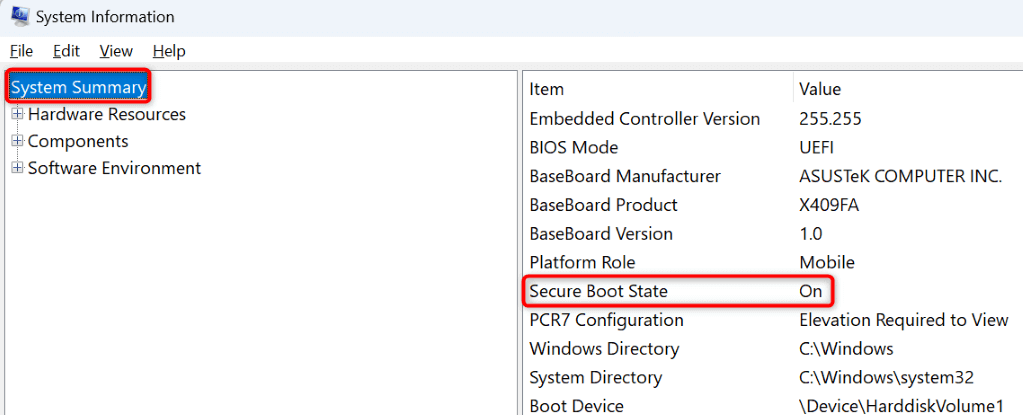Click the Item column header
This screenshot has height=415, width=1023.
coord(547,90)
